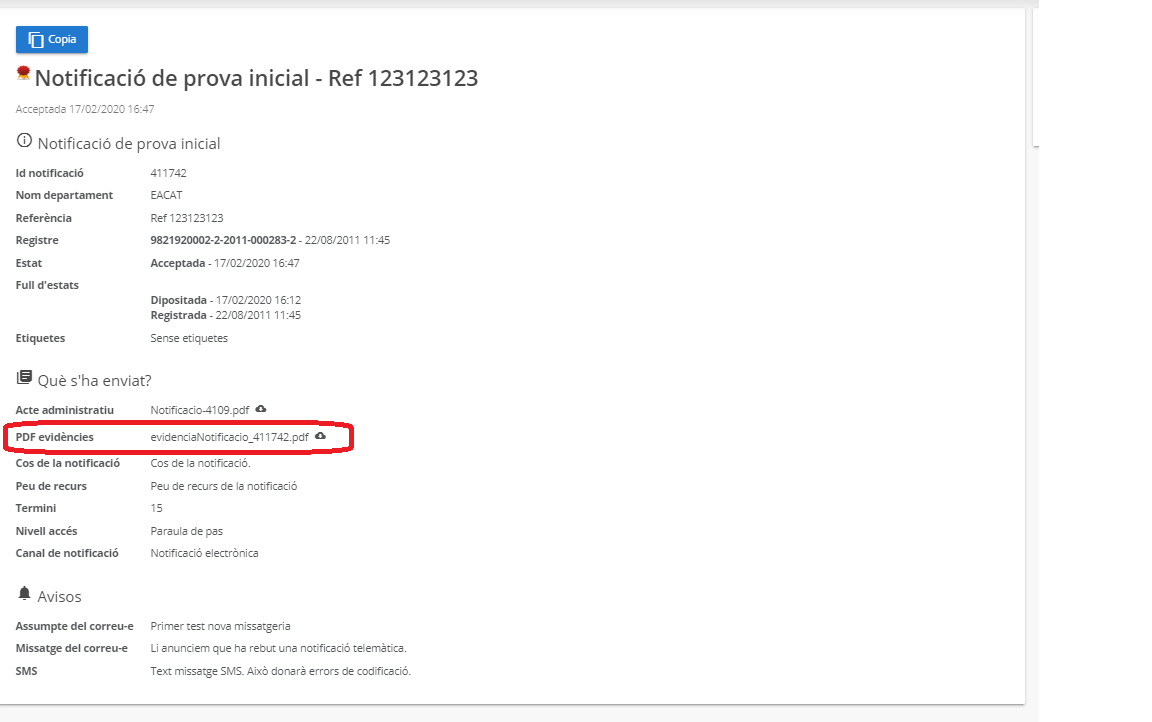Click the Etiquetes label
The image size is (1152, 722).
tap(40, 339)
